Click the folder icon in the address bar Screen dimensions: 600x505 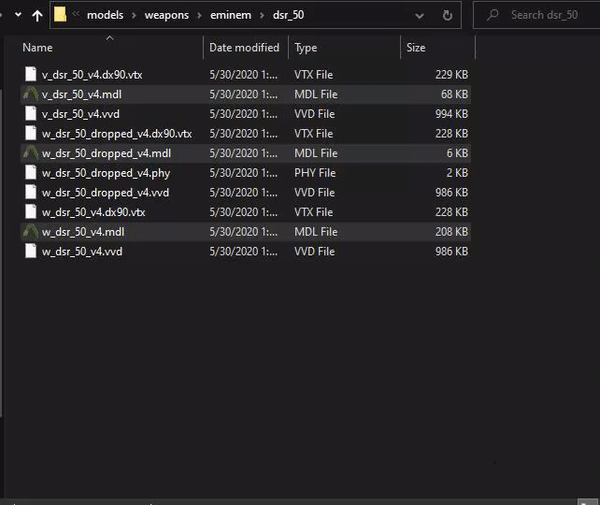[x=61, y=15]
